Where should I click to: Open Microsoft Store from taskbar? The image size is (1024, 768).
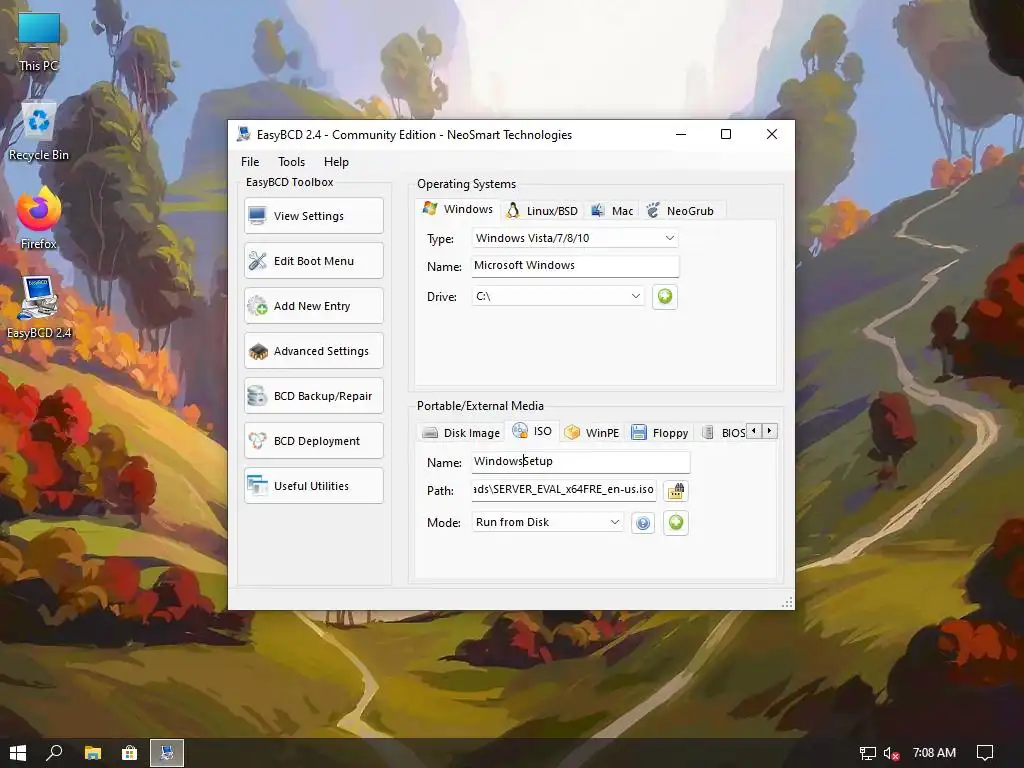coord(129,753)
